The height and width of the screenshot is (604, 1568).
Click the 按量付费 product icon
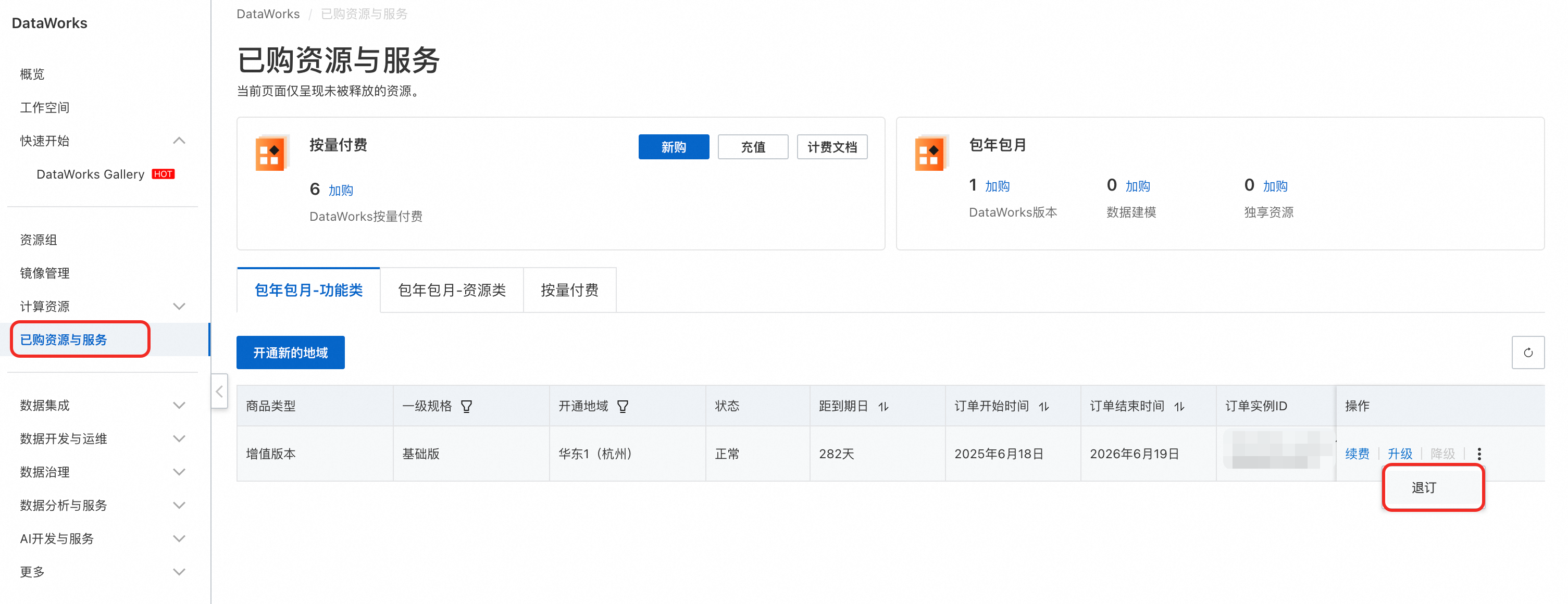pos(271,153)
